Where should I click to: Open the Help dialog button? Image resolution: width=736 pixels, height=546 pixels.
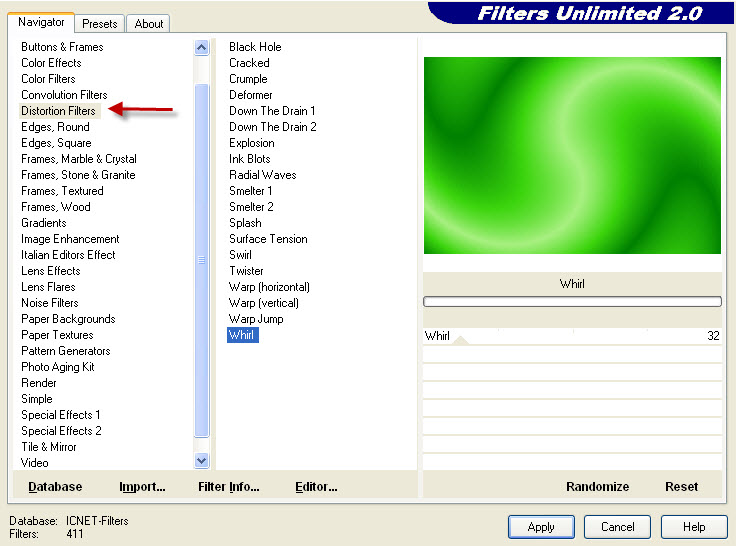click(x=694, y=527)
